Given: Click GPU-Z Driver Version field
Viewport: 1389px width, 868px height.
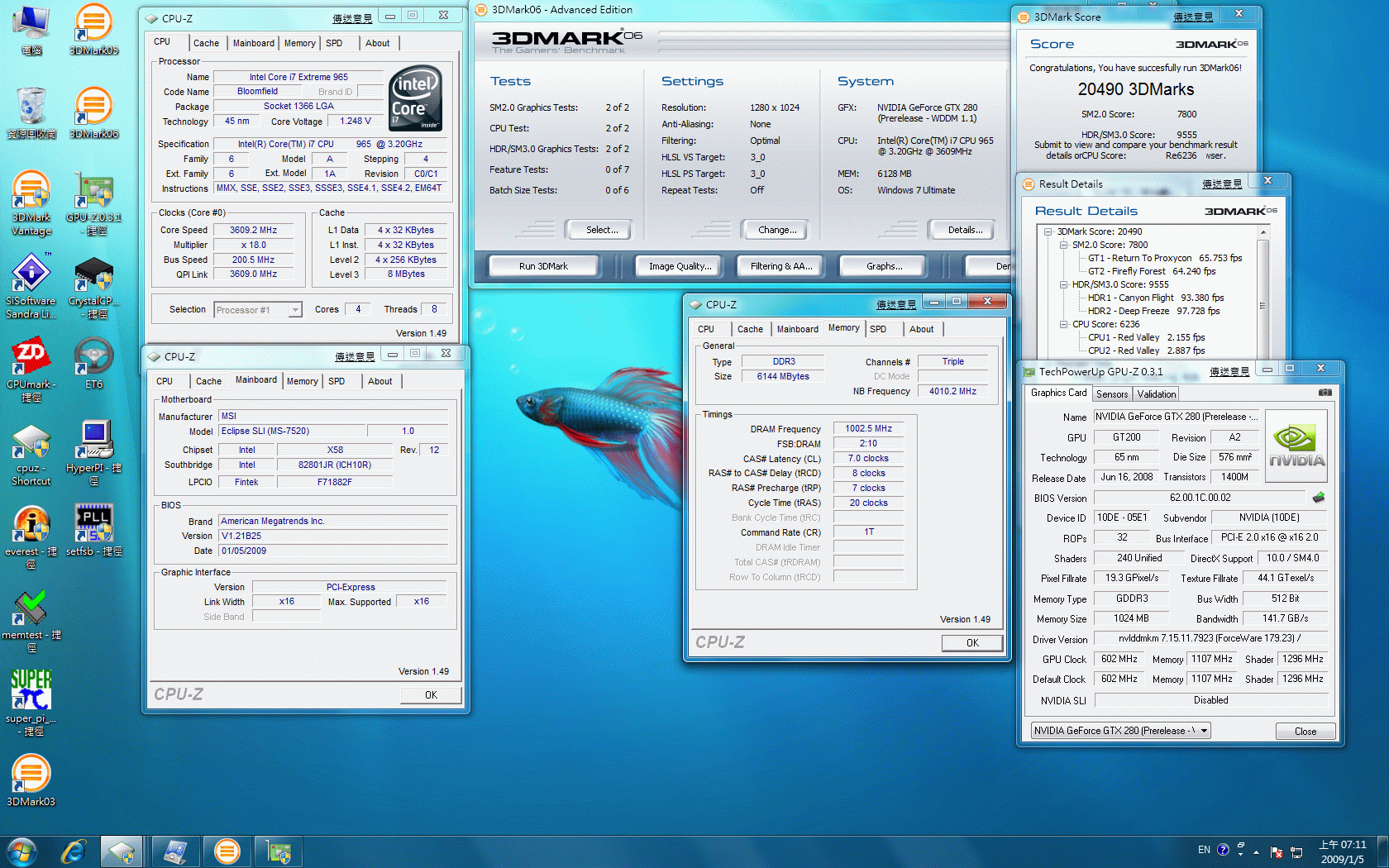Looking at the screenshot, I should (x=1210, y=638).
